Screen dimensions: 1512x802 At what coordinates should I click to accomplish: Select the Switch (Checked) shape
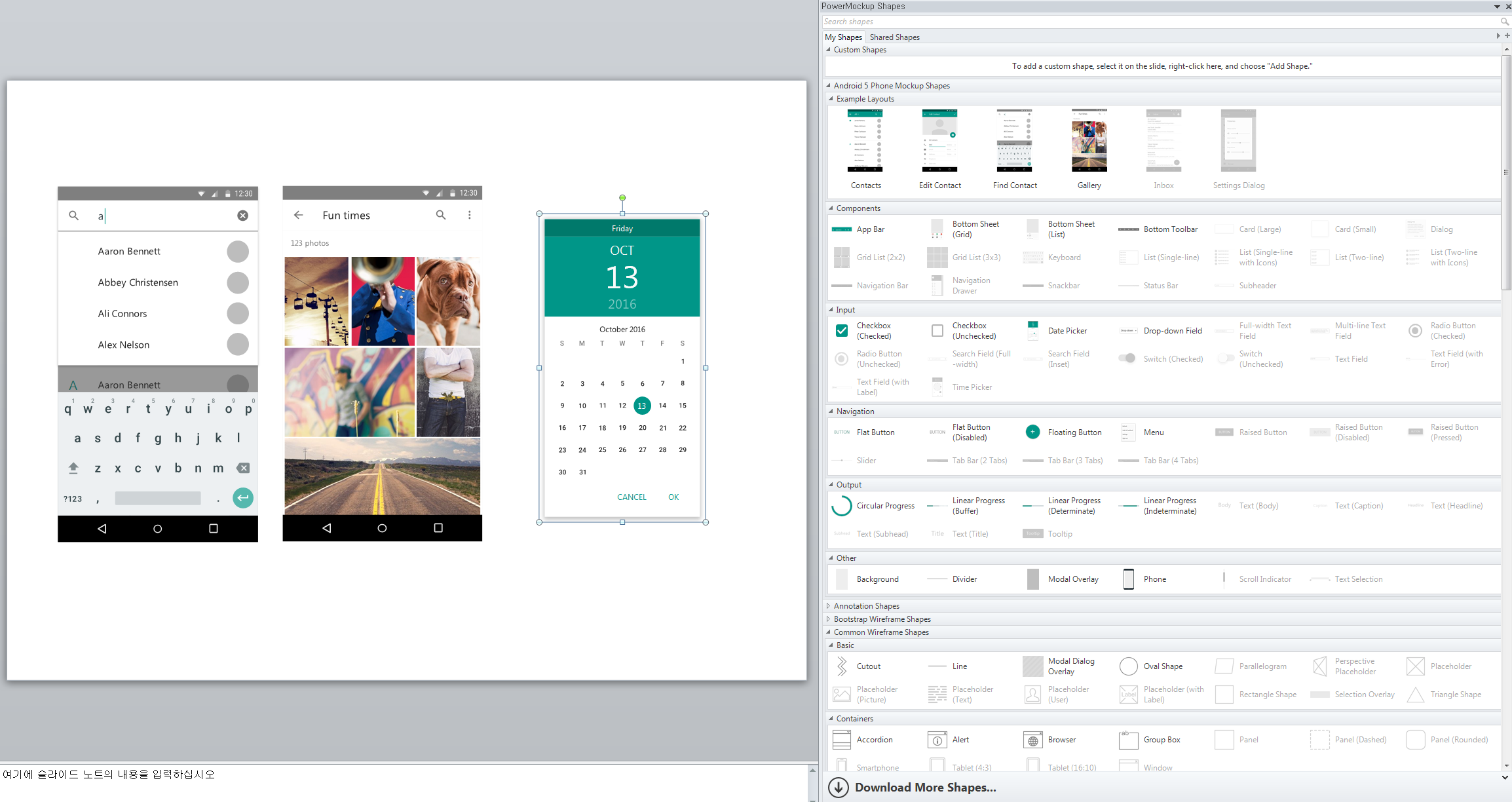coord(1161,359)
